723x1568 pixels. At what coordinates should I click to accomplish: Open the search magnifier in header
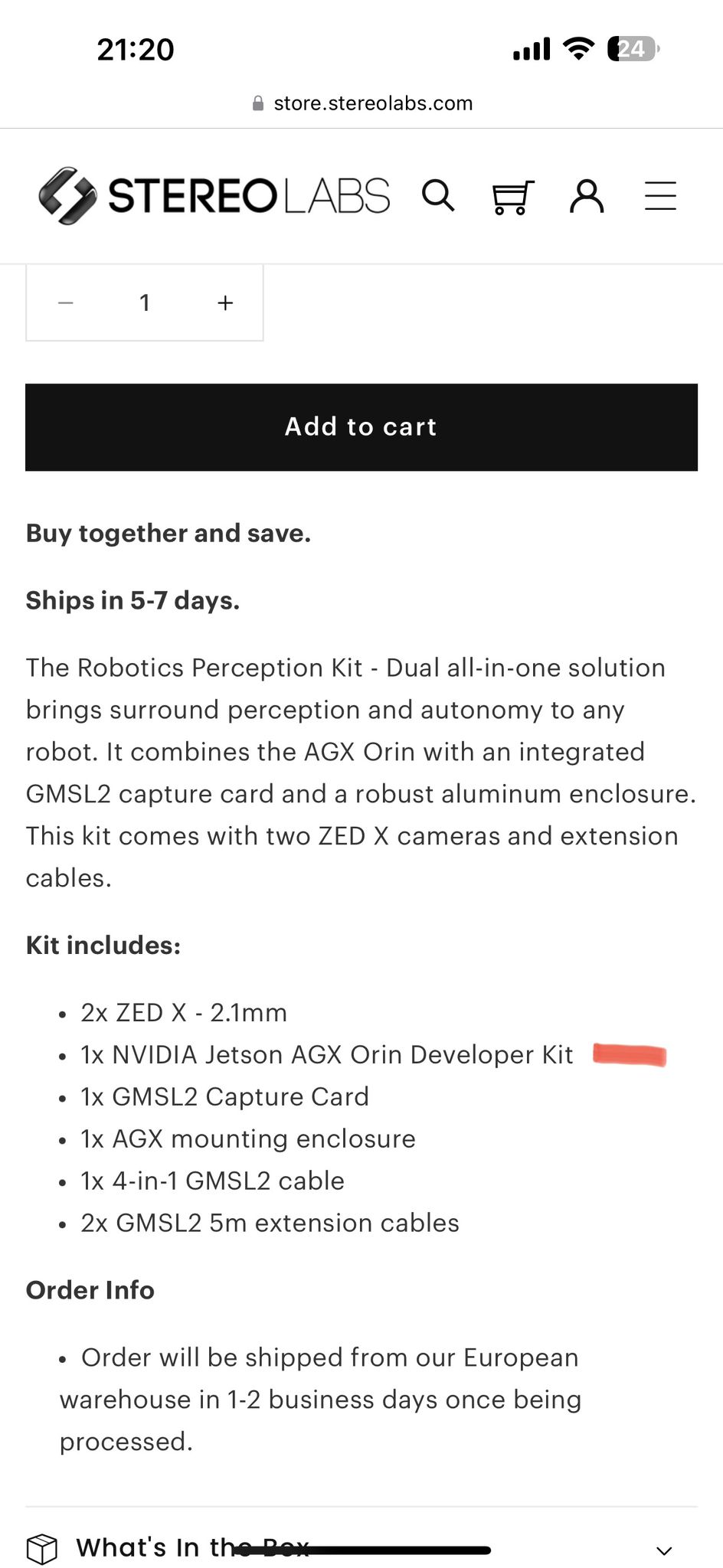438,196
